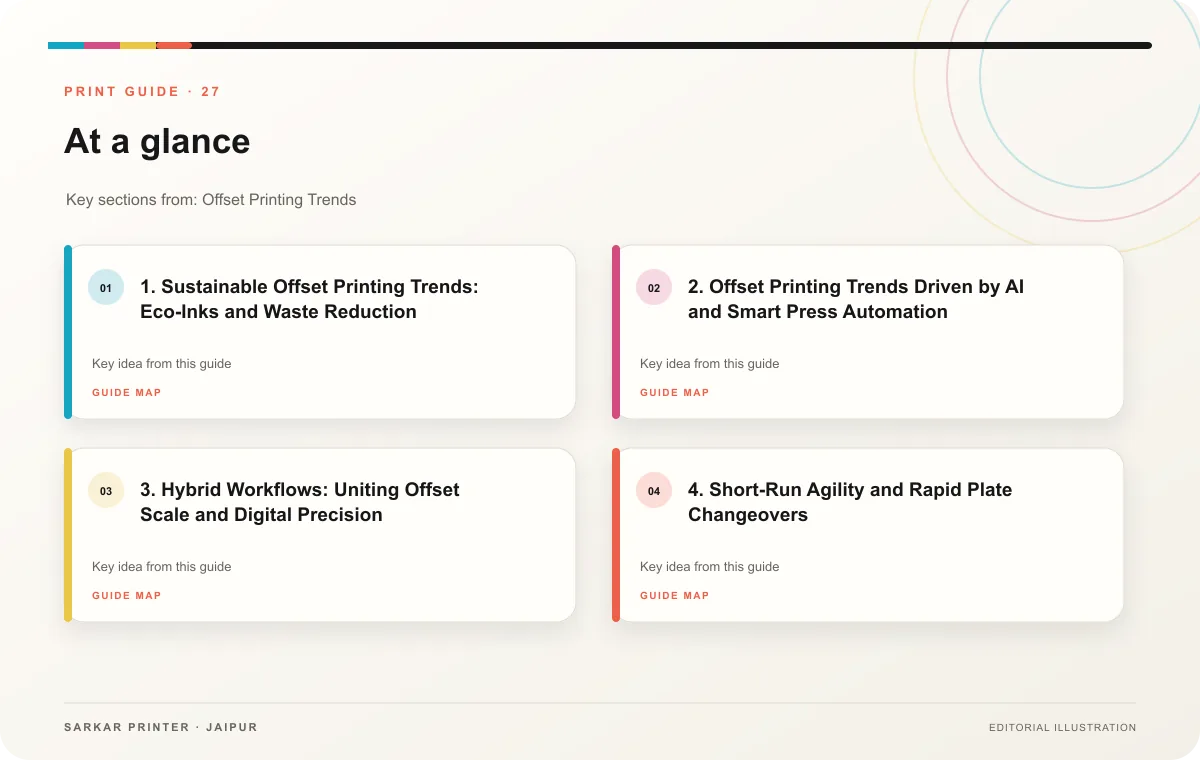Open the Short-Run Agility card title

(x=850, y=502)
